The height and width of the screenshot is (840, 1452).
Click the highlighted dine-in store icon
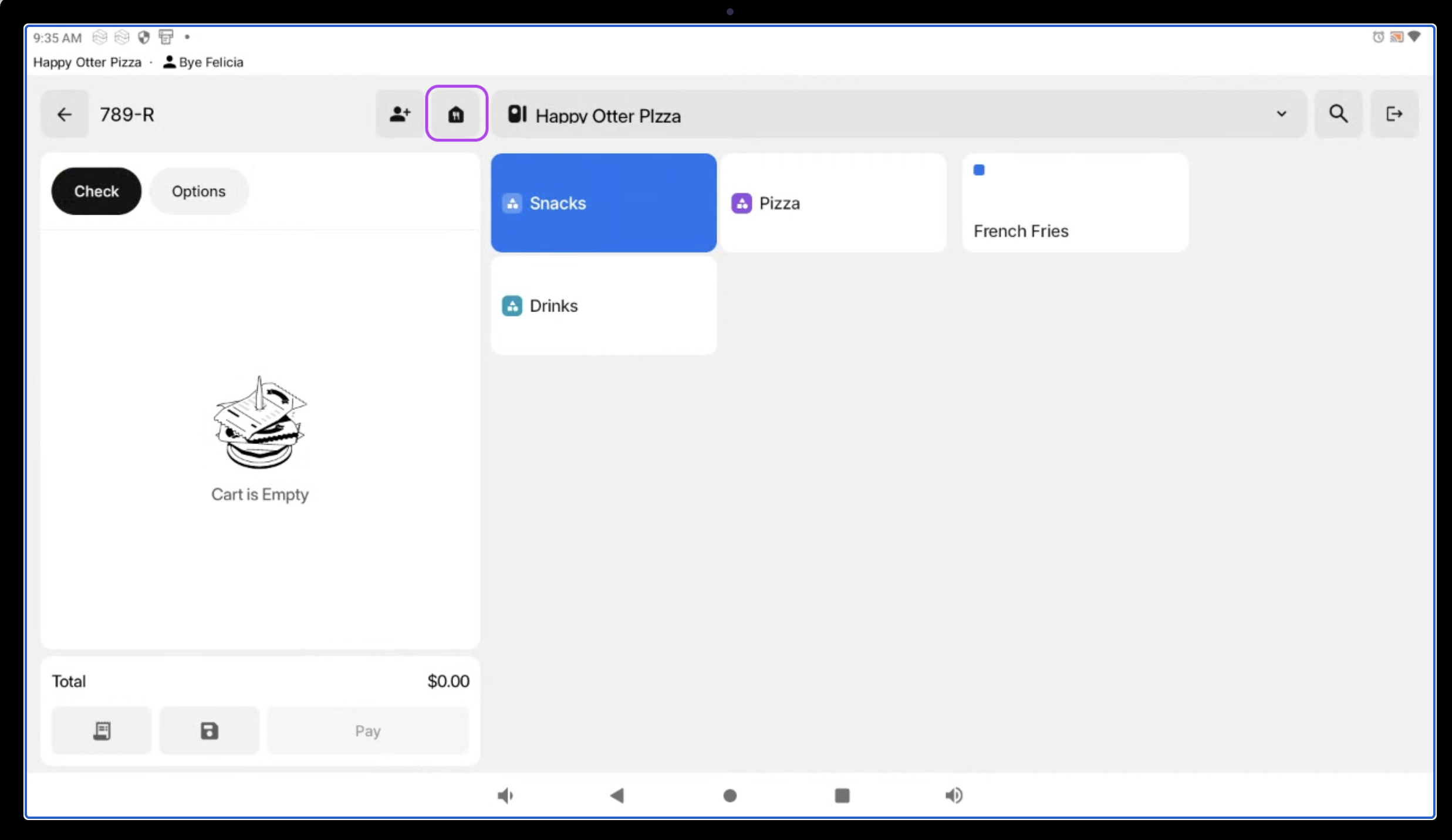click(x=456, y=114)
